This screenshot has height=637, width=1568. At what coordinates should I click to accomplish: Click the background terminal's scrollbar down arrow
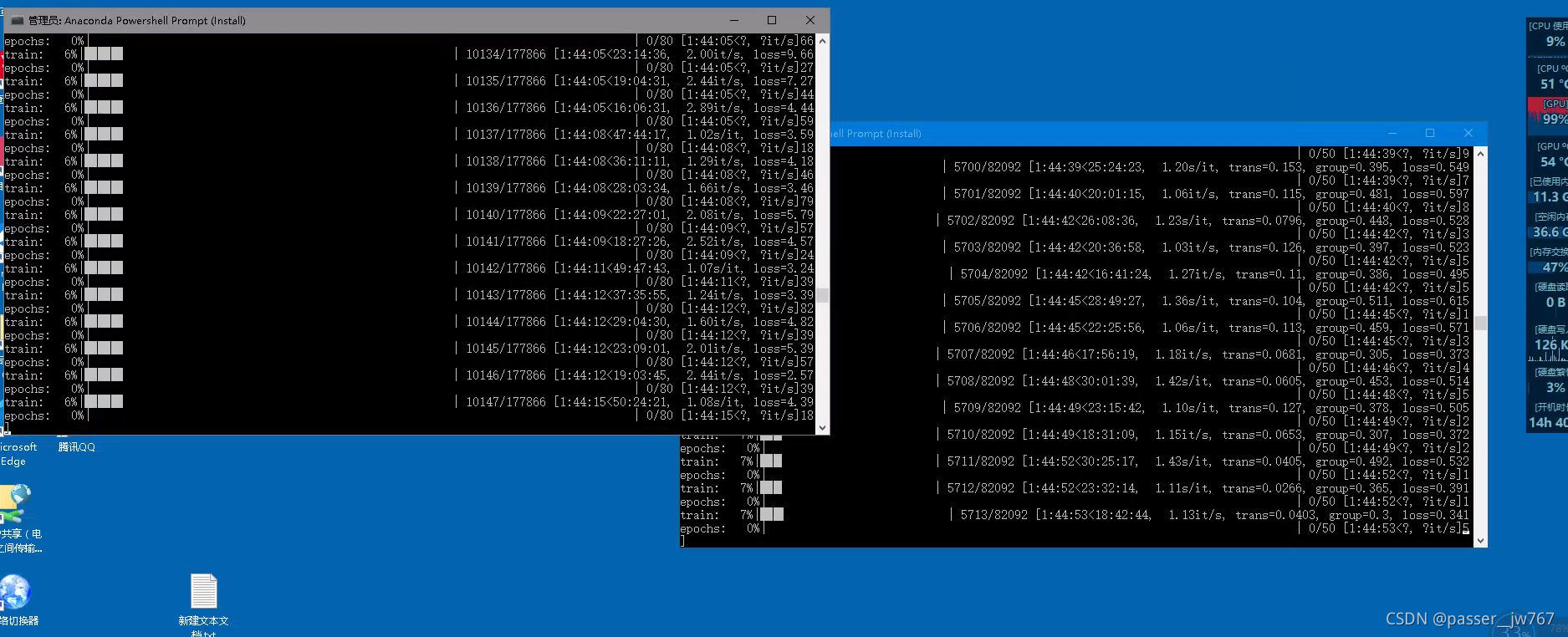[1481, 541]
